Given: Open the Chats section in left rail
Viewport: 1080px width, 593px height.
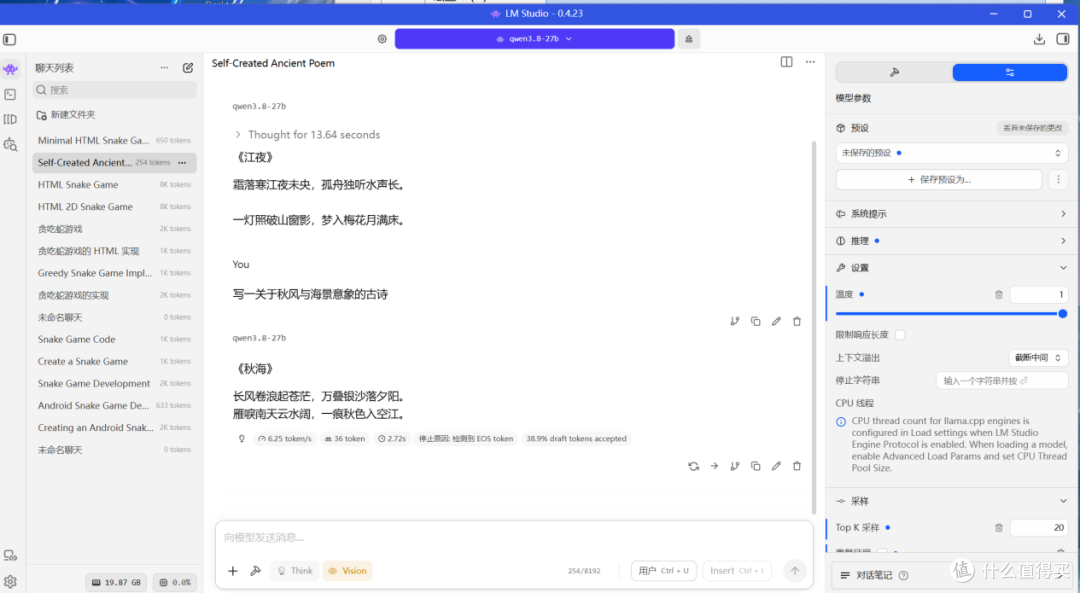Looking at the screenshot, I should 10,69.
